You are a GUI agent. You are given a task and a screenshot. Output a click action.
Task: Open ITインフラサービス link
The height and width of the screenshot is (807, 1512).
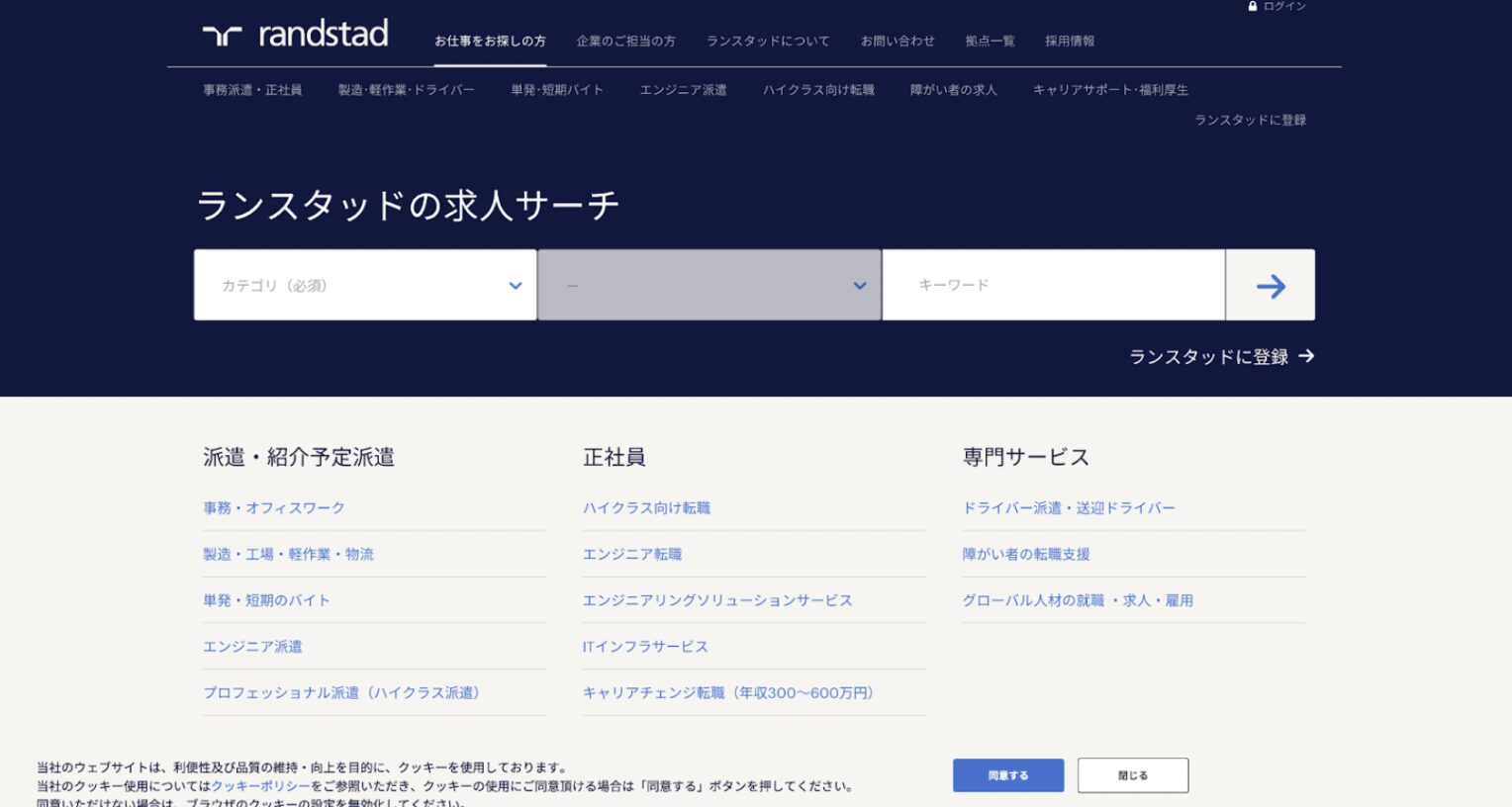645,647
